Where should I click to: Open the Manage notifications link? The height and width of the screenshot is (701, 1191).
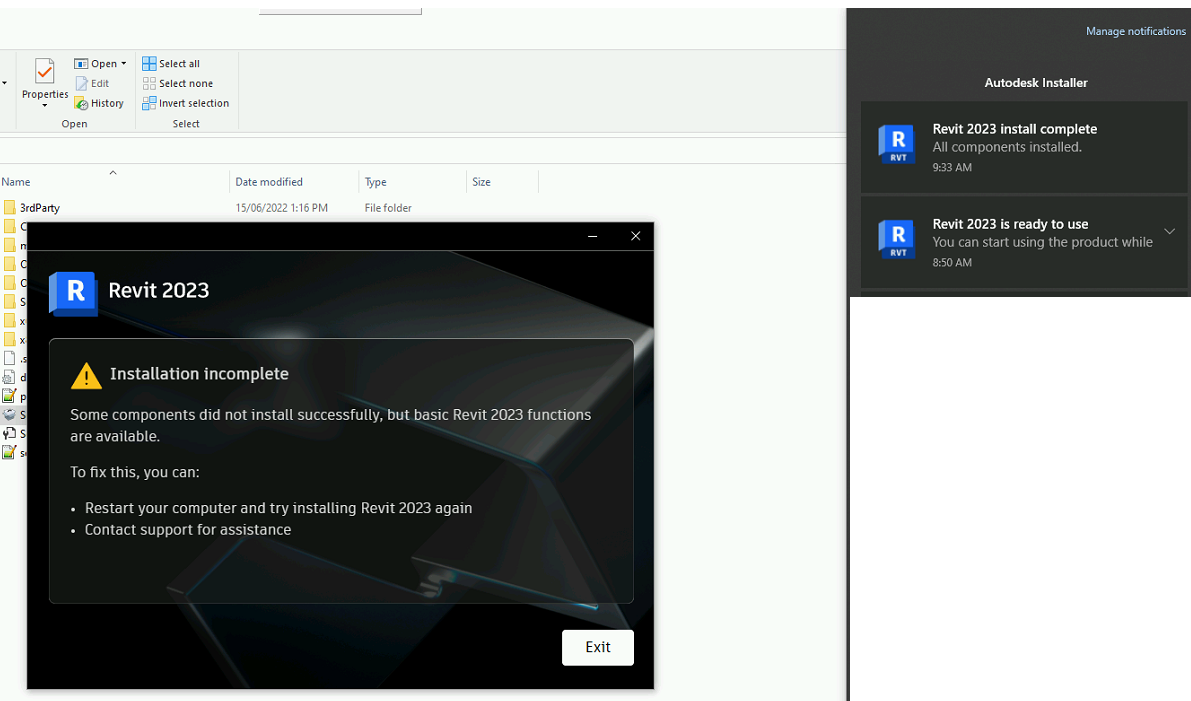[x=1136, y=31]
